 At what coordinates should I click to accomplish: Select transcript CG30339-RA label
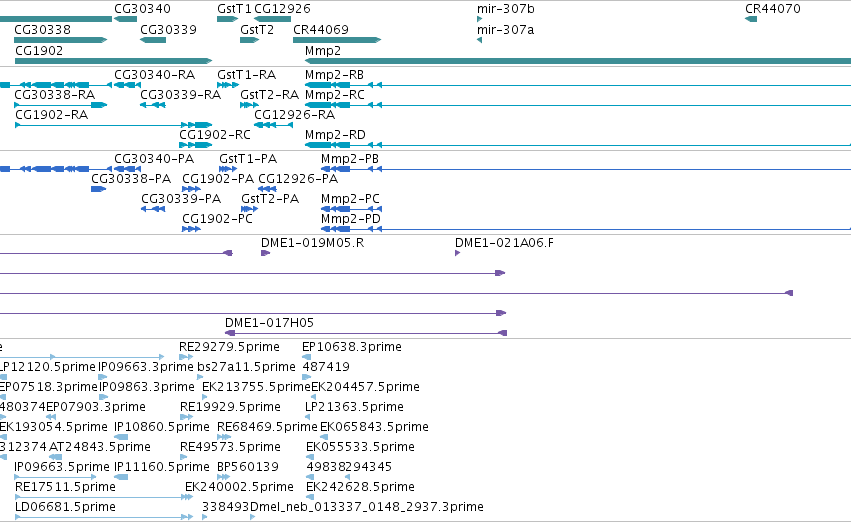pos(181,94)
